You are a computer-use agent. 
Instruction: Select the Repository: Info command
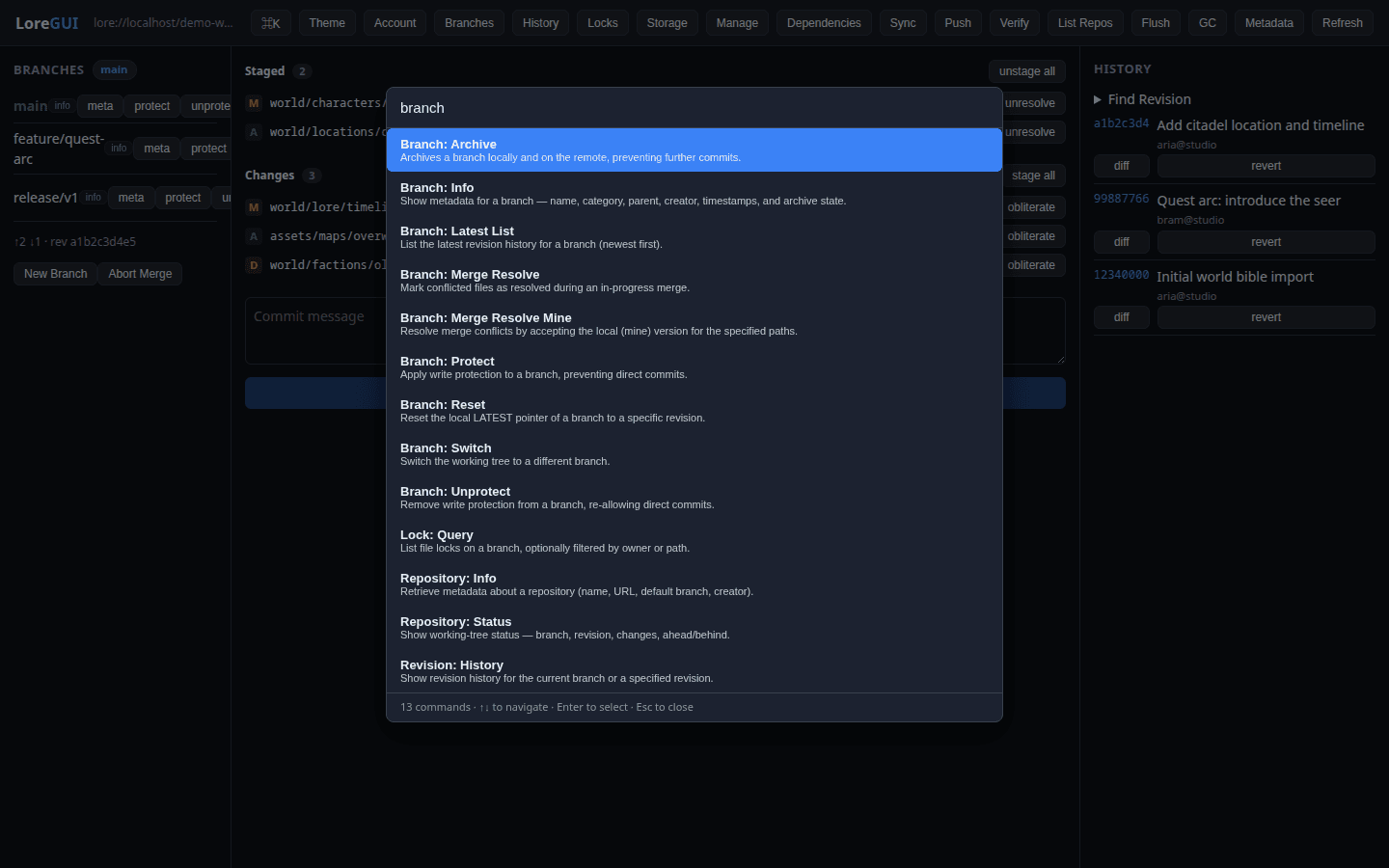[694, 584]
